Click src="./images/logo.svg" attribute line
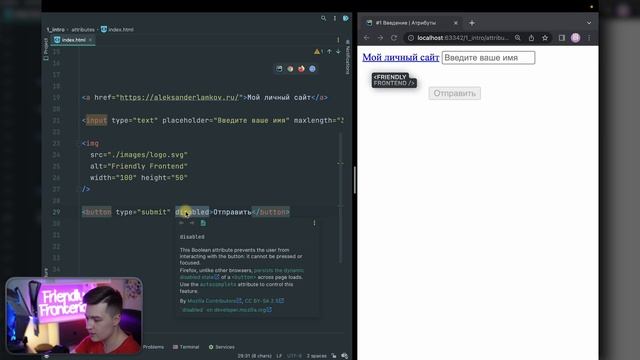Screen dimensions: 640x360 139,155
